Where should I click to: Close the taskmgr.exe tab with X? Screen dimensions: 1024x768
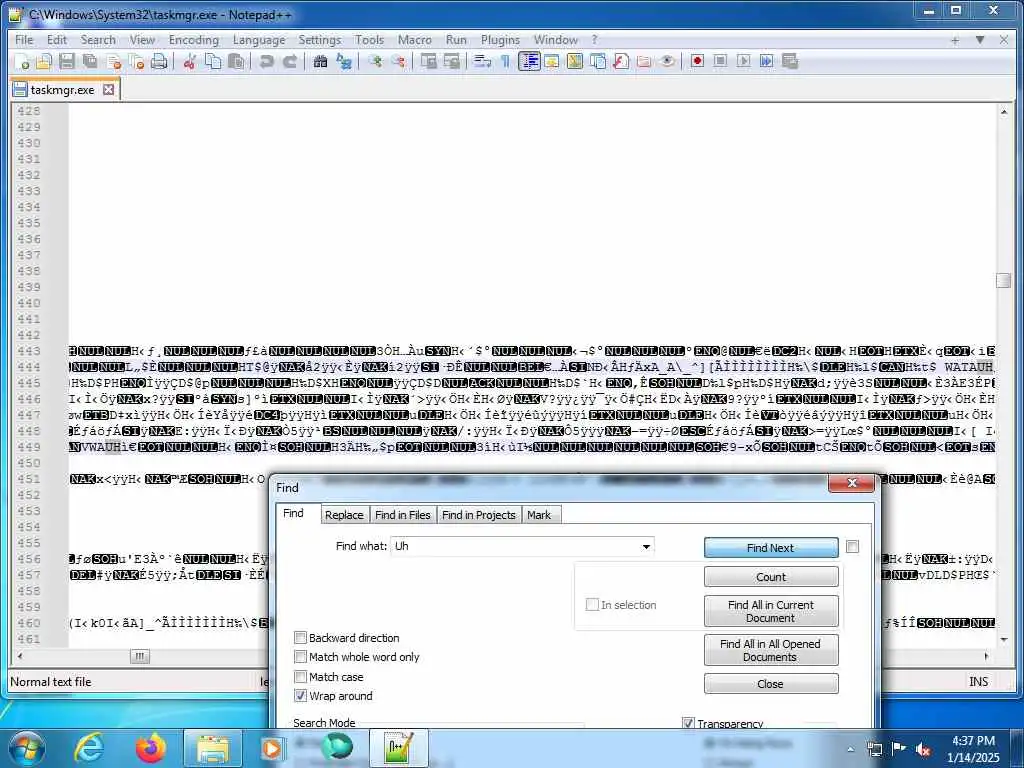(108, 89)
